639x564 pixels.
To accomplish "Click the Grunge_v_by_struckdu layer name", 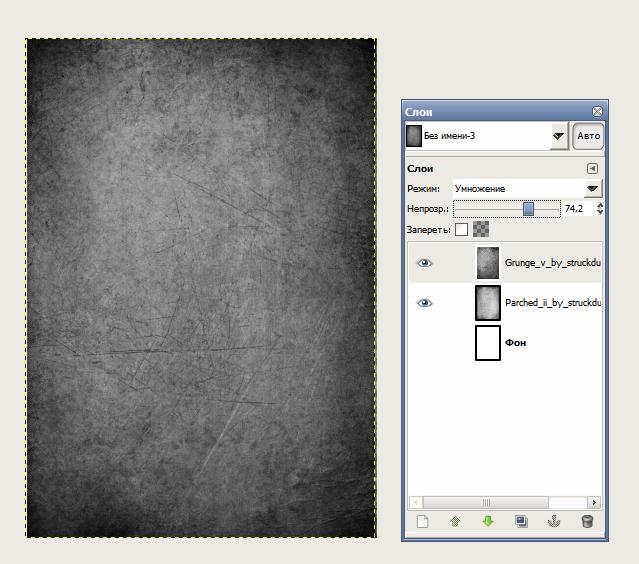I will [553, 263].
